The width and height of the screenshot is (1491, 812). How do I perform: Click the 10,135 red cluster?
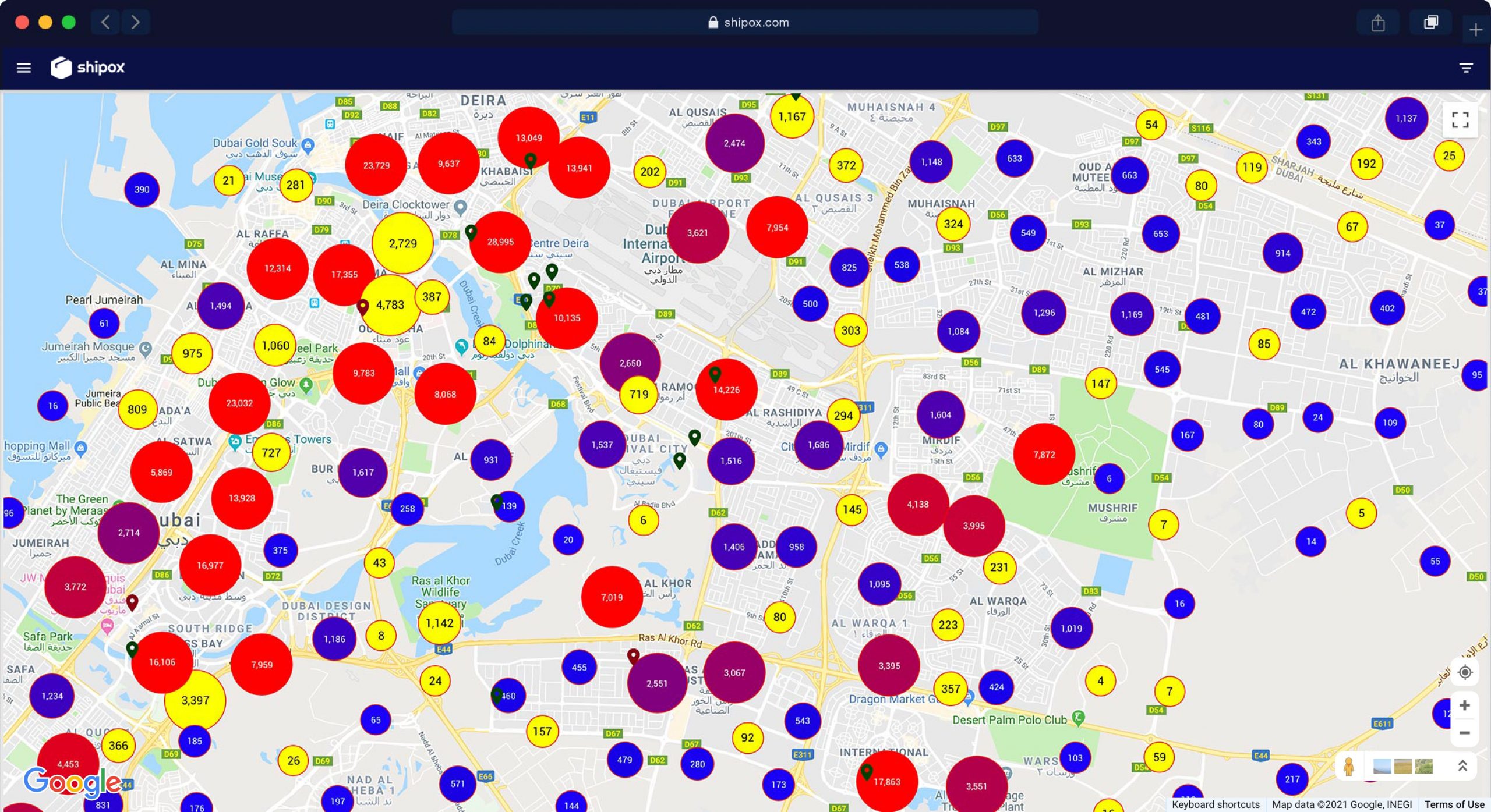tap(567, 318)
